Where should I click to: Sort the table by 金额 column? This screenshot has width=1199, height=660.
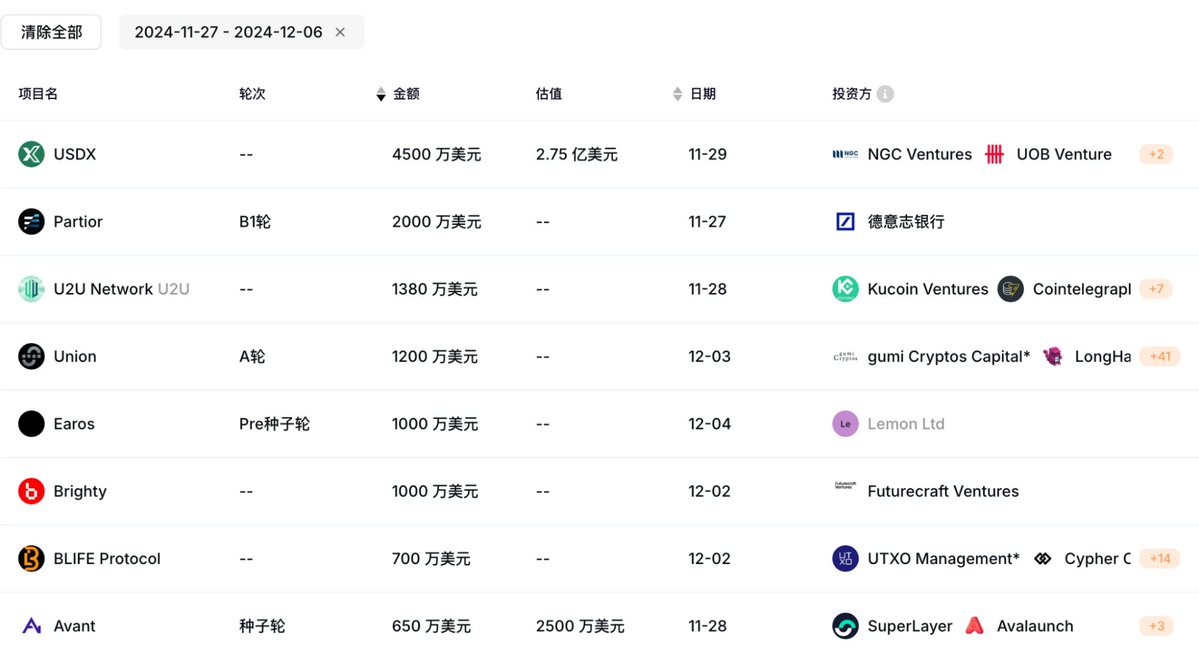coord(381,94)
